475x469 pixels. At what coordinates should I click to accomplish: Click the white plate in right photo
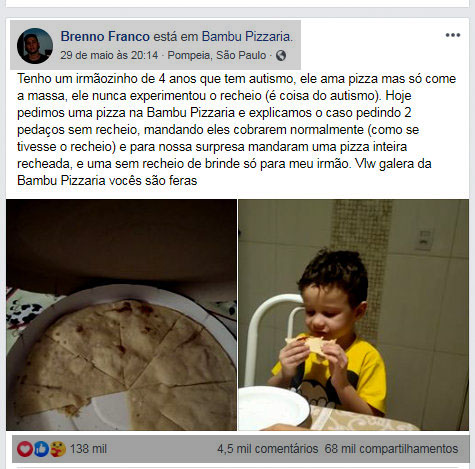[x=273, y=407]
